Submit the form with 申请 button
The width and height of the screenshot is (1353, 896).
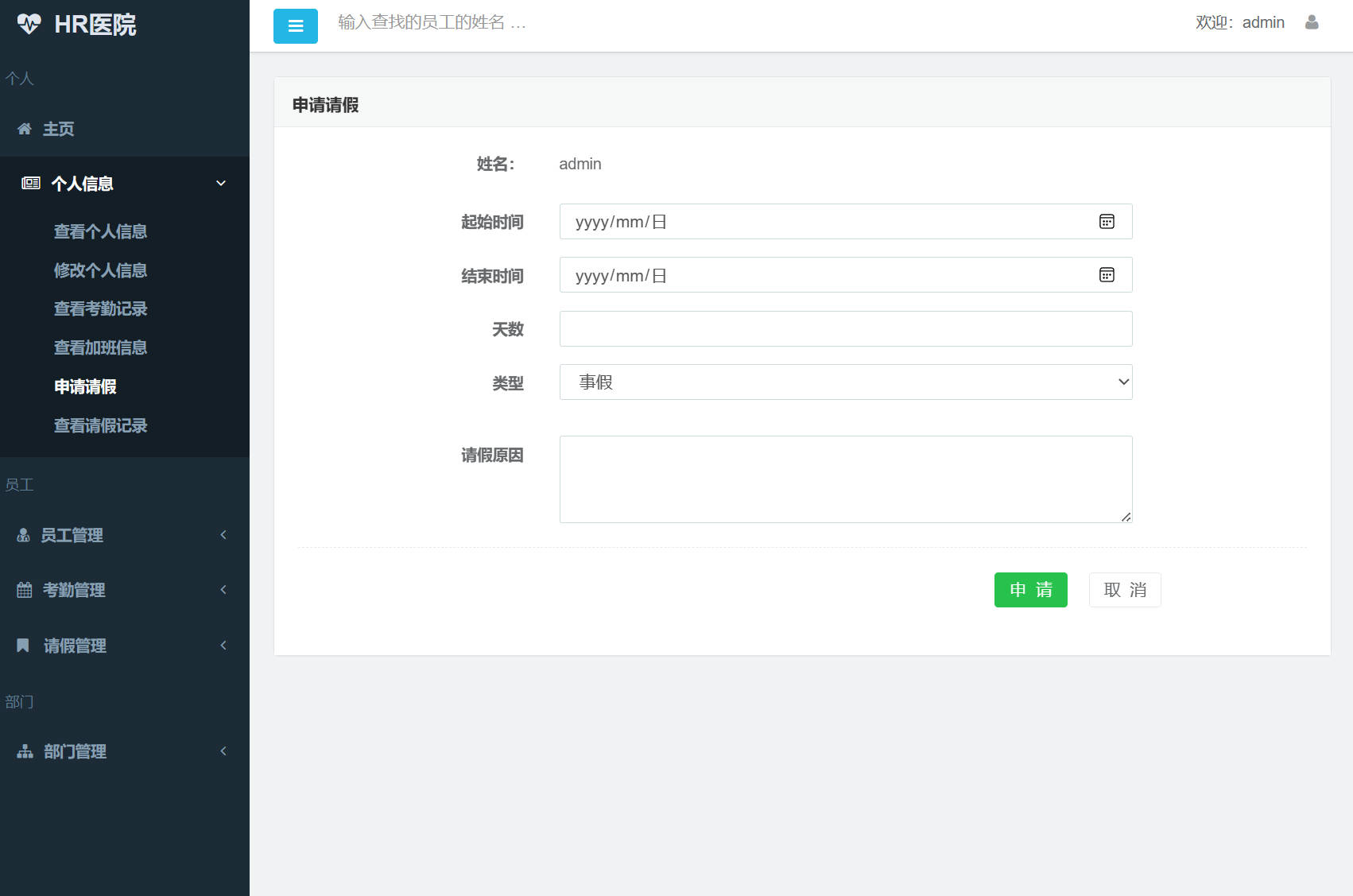pos(1031,590)
